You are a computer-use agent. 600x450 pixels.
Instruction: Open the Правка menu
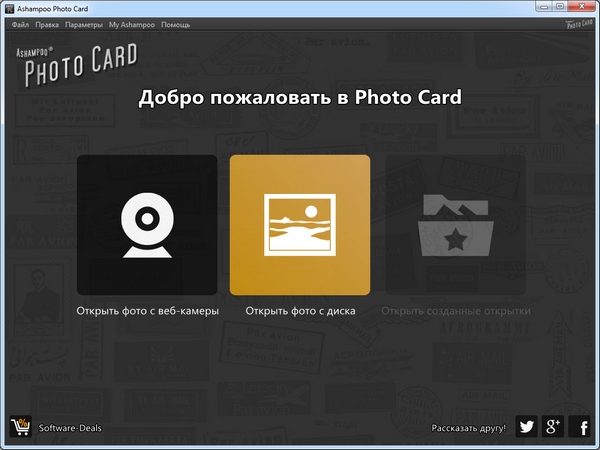click(47, 24)
